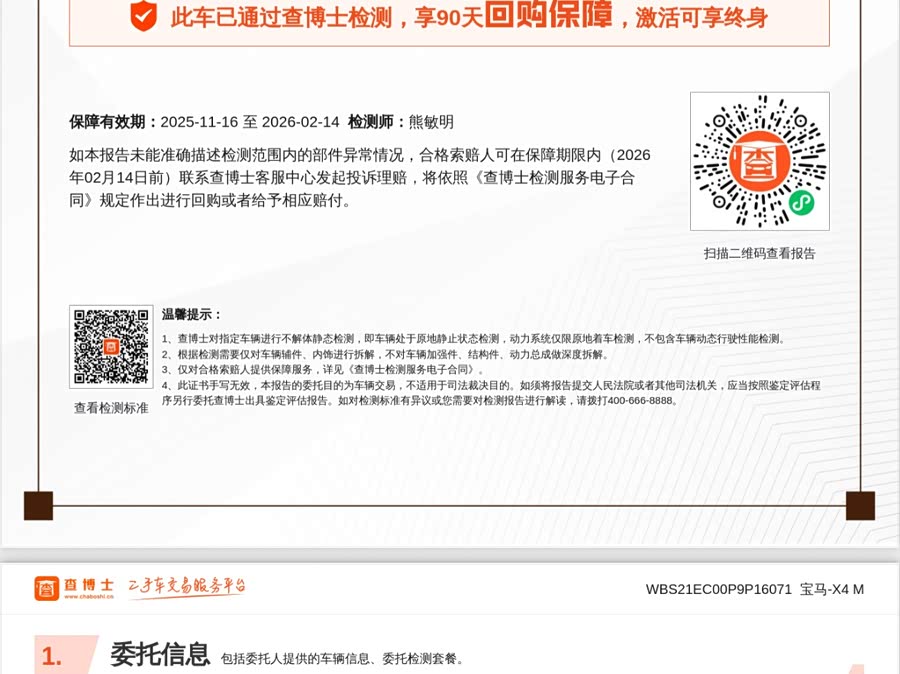Select the VIN WBS21EC00P9P16071

pos(718,589)
